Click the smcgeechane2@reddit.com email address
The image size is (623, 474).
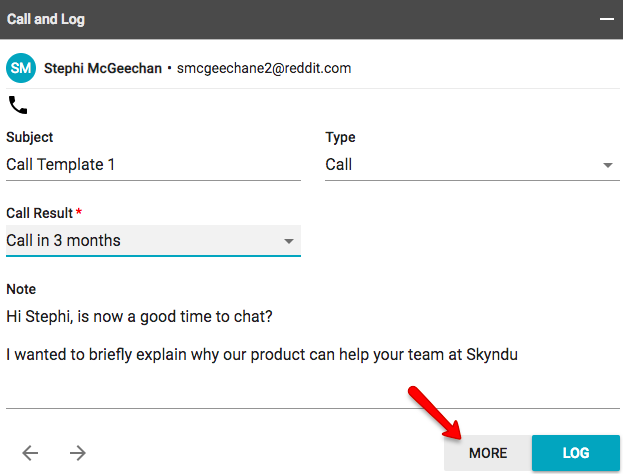point(264,68)
